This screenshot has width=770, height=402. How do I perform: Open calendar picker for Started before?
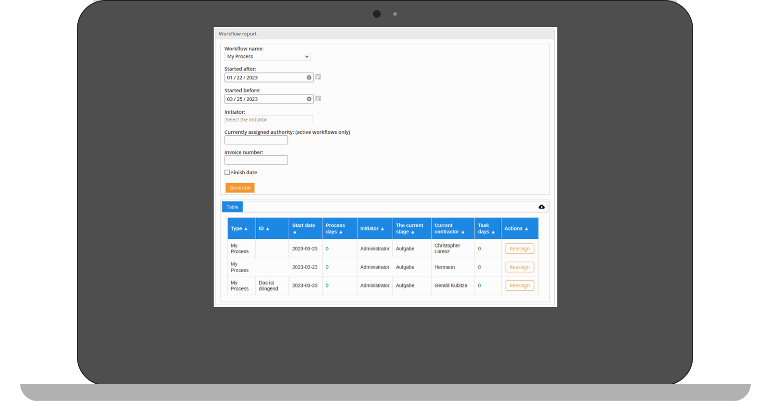coord(318,99)
